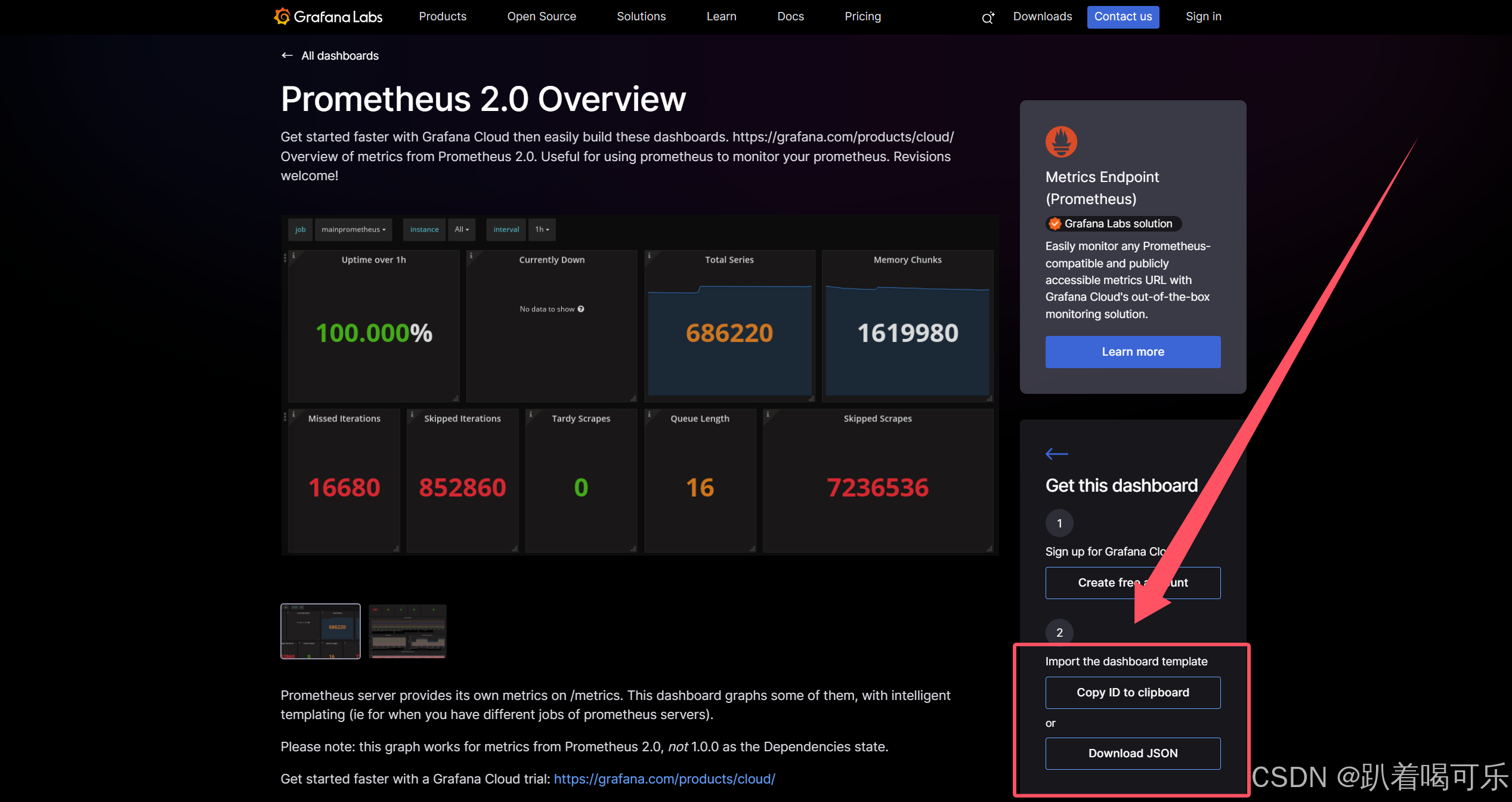Open the Open Source menu
The height and width of the screenshot is (802, 1512).
click(x=542, y=17)
